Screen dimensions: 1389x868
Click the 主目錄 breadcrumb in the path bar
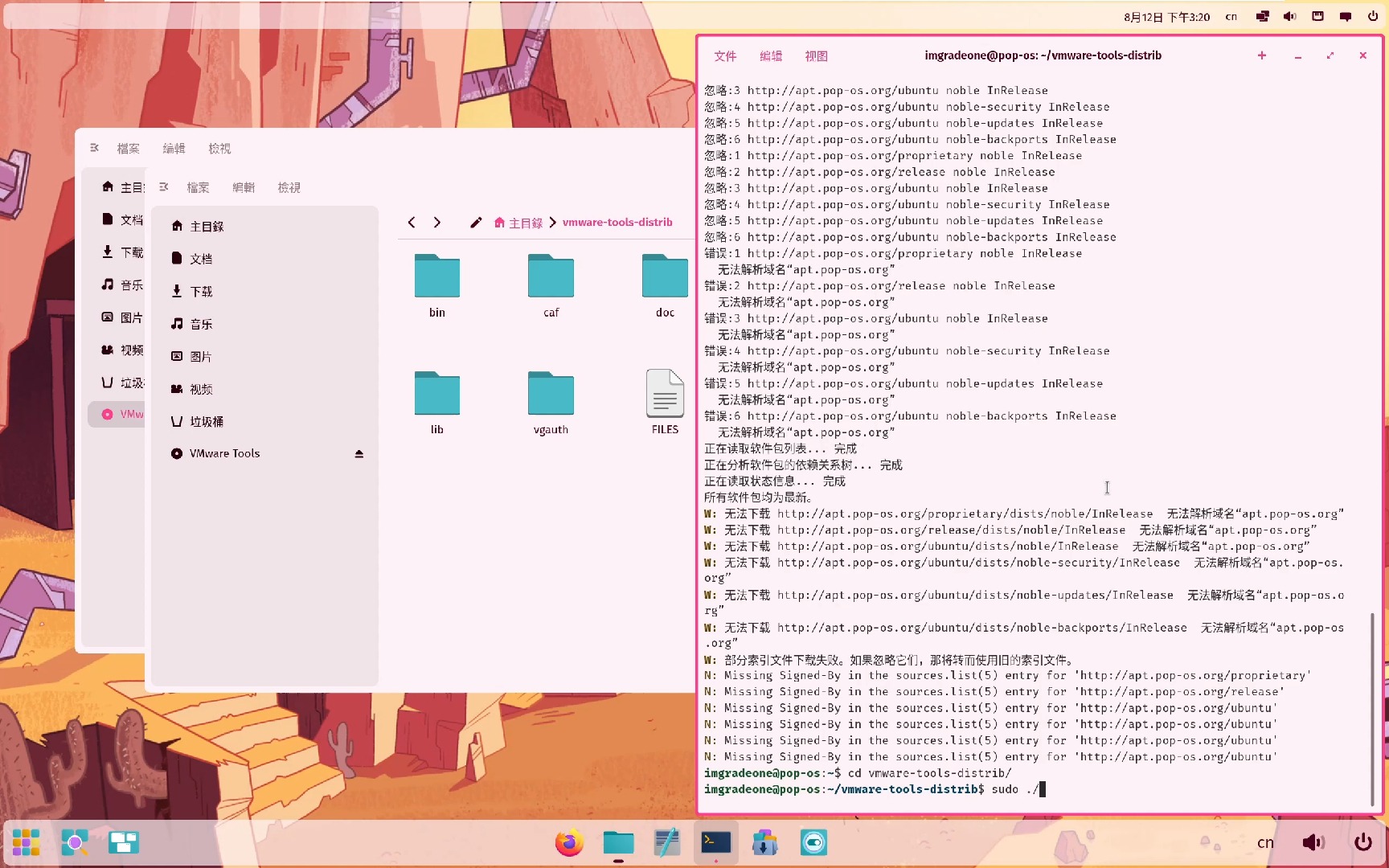[518, 223]
